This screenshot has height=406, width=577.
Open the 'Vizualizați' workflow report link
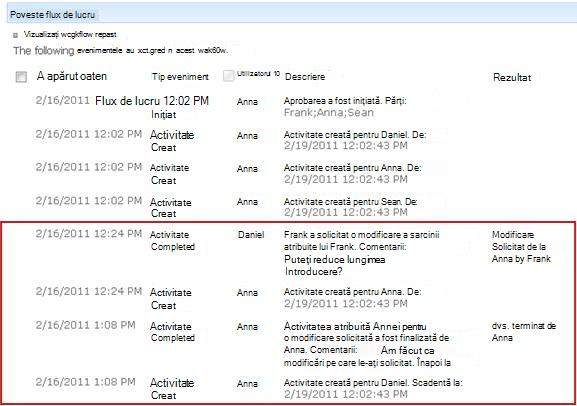tap(70, 35)
